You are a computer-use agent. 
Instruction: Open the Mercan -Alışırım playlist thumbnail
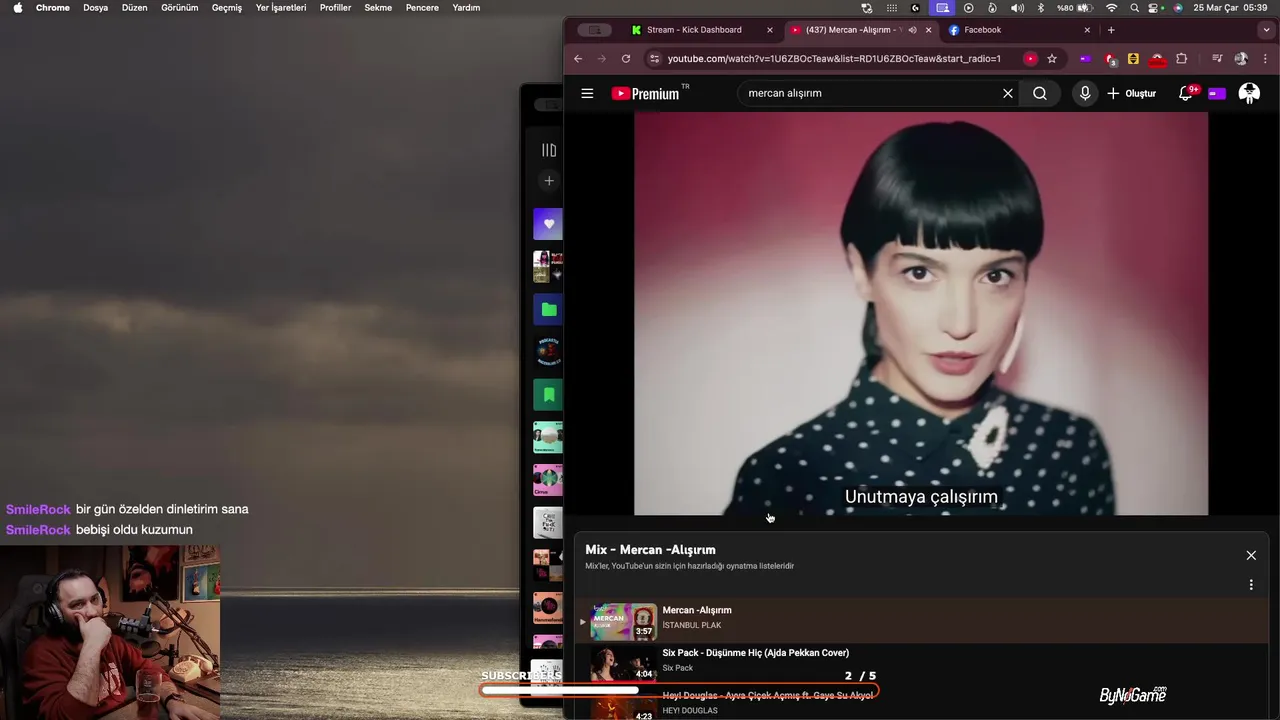(x=624, y=621)
